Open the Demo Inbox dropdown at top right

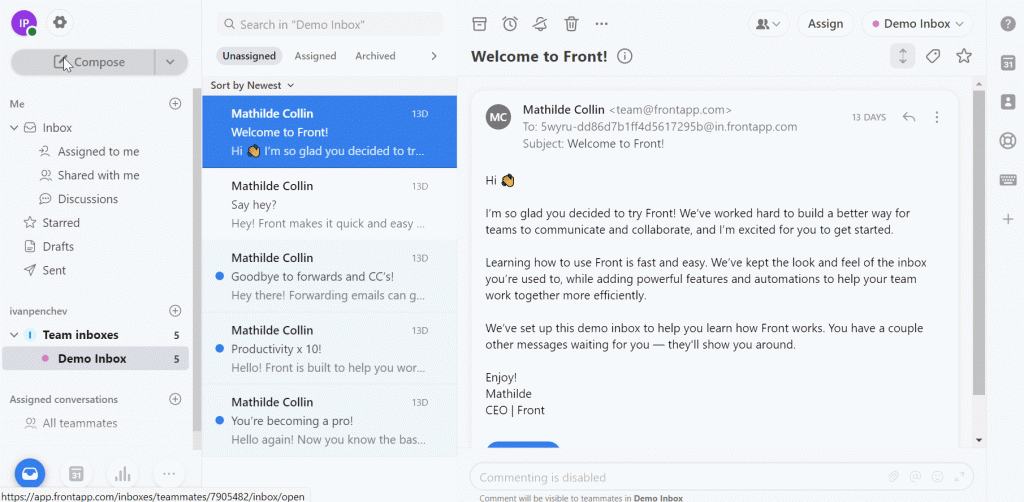pyautogui.click(x=918, y=24)
